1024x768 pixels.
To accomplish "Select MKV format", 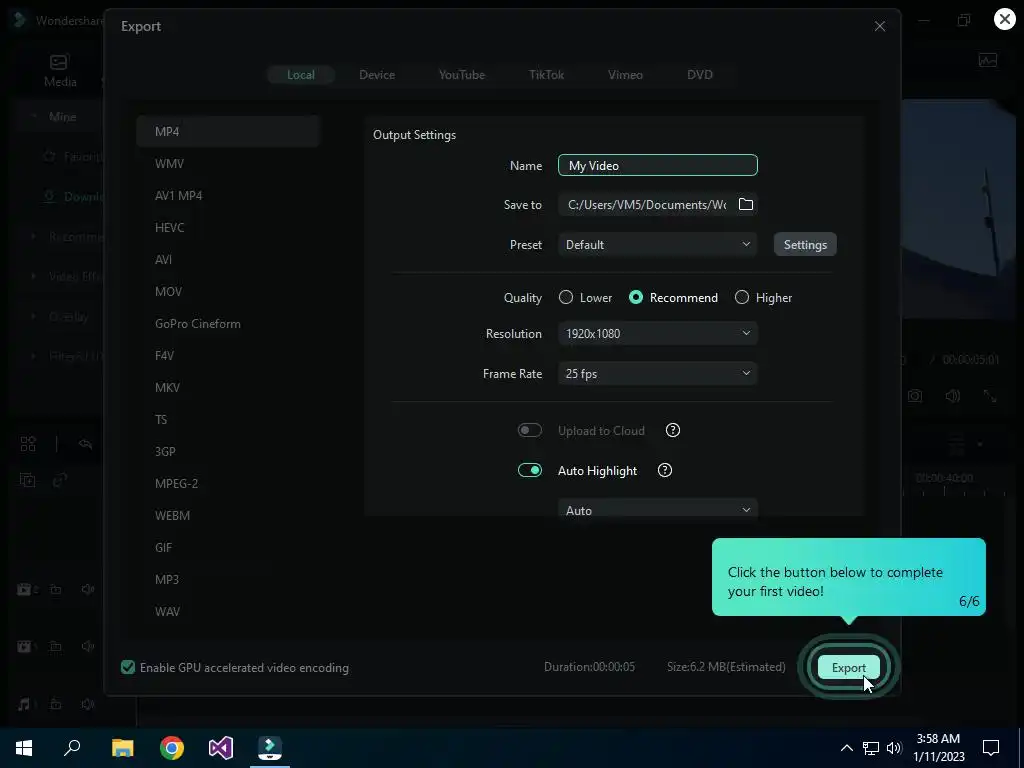I will click(228, 387).
